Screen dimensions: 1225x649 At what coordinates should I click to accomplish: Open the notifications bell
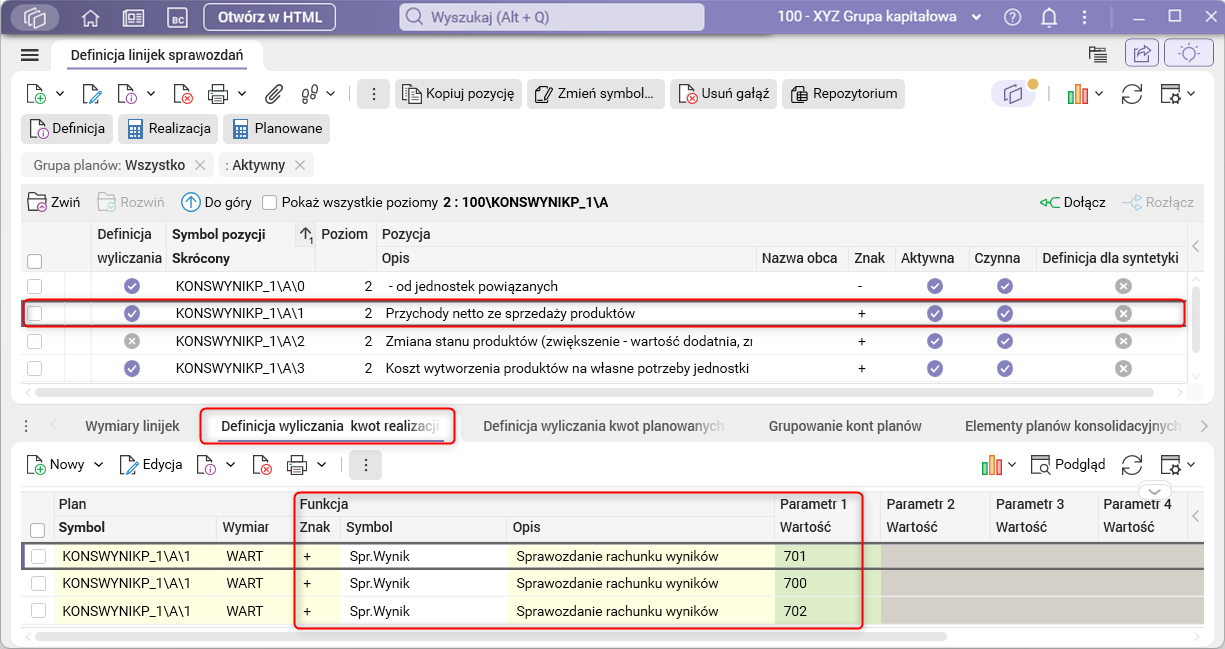pyautogui.click(x=1049, y=17)
